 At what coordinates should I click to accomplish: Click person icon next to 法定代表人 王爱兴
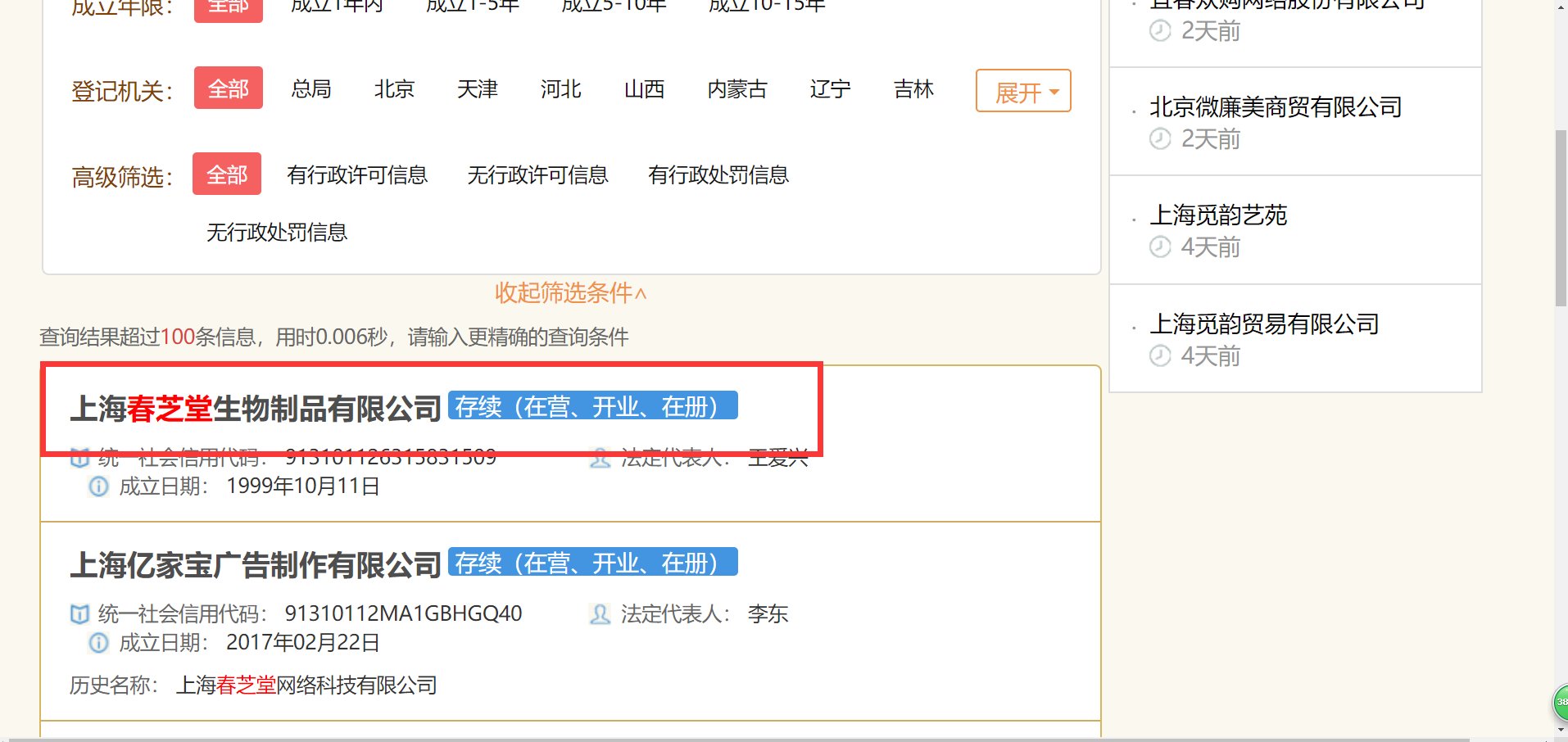tap(599, 459)
